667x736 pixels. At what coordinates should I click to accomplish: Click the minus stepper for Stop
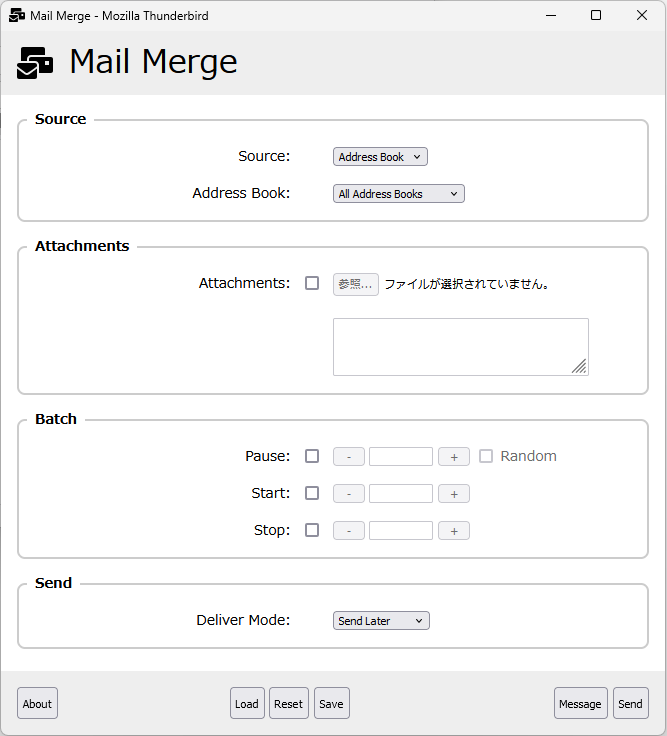(x=348, y=531)
